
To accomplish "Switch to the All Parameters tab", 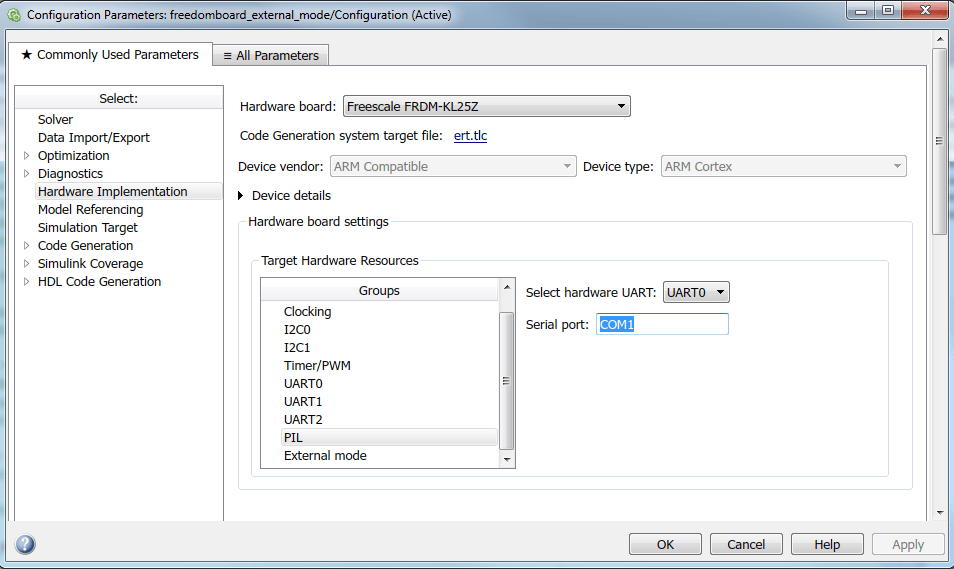I will (x=271, y=55).
